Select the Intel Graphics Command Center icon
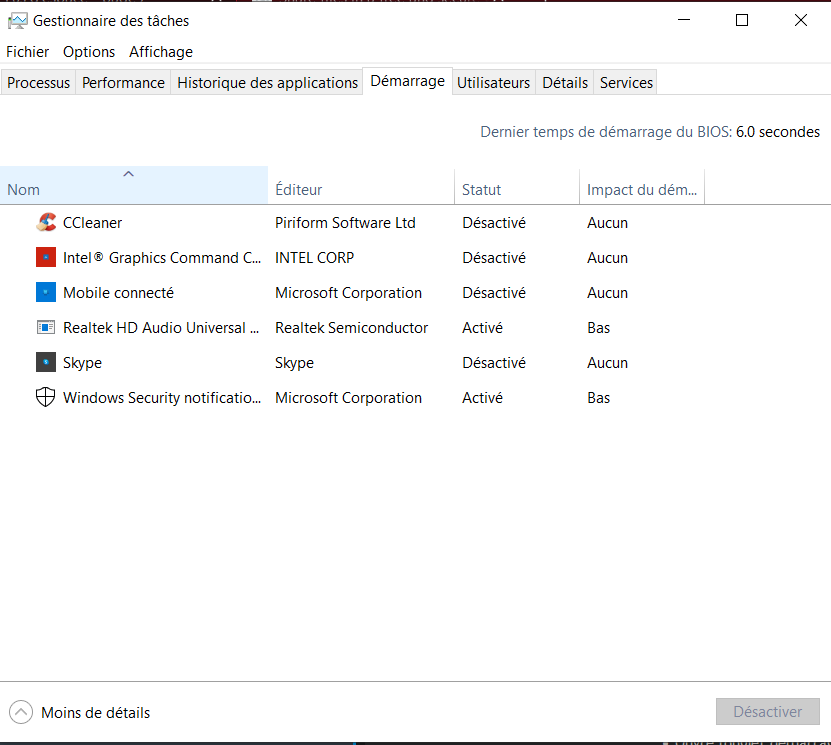Screen dimensions: 831x745 click(45, 258)
